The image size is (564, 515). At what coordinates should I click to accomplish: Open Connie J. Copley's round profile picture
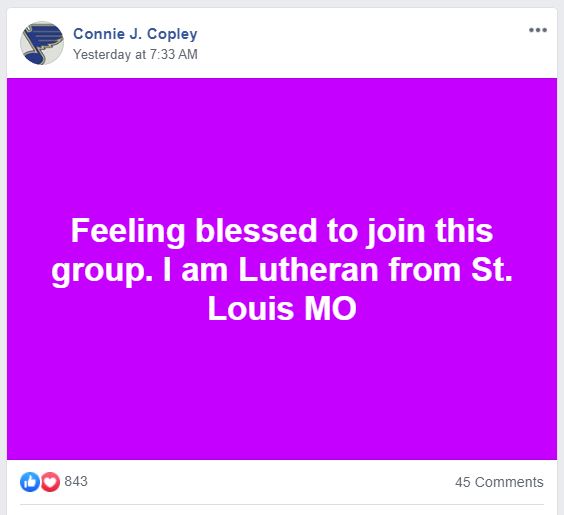[42, 43]
